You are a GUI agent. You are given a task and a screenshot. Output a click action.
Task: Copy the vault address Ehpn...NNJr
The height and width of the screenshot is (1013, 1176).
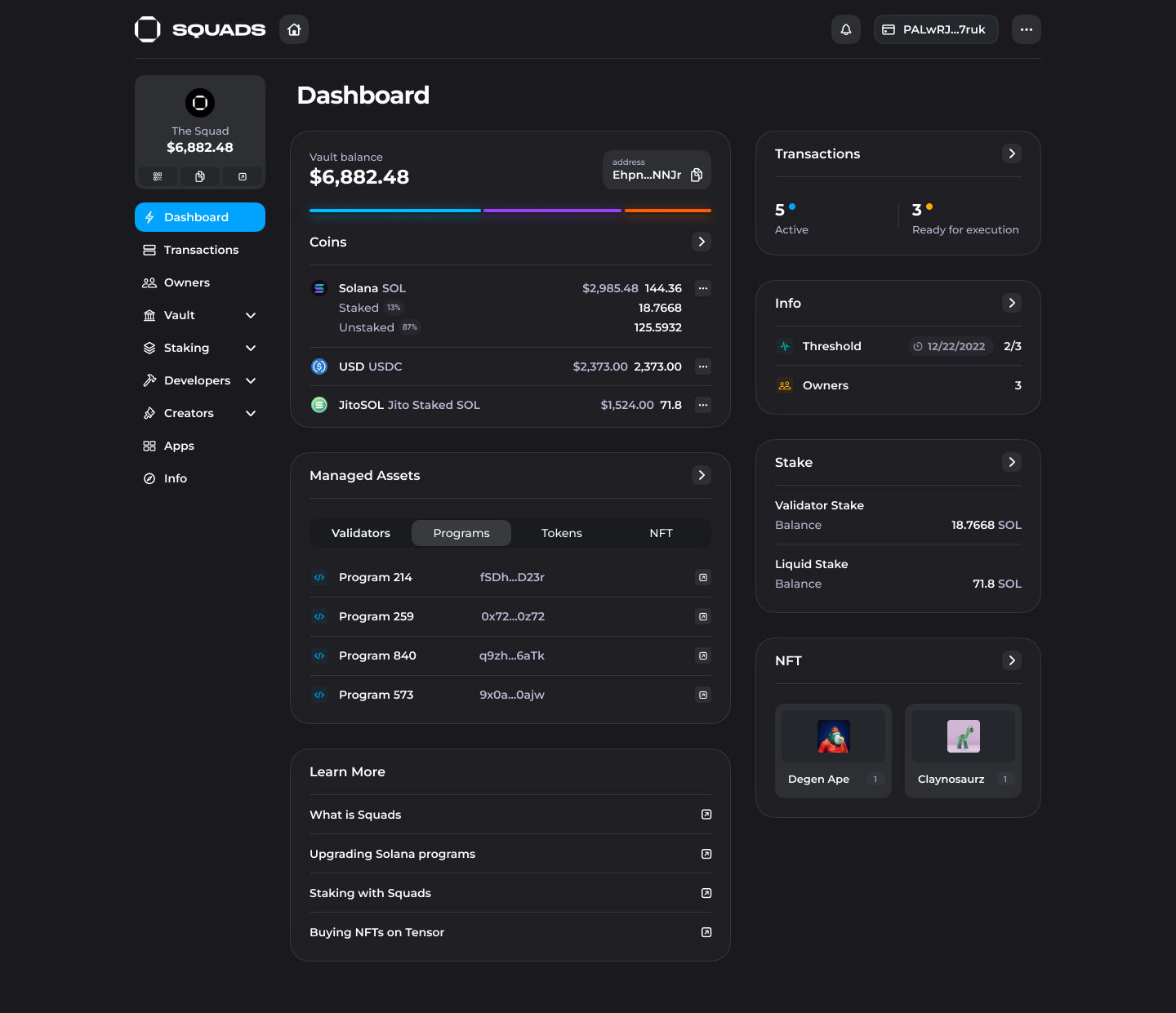(697, 175)
